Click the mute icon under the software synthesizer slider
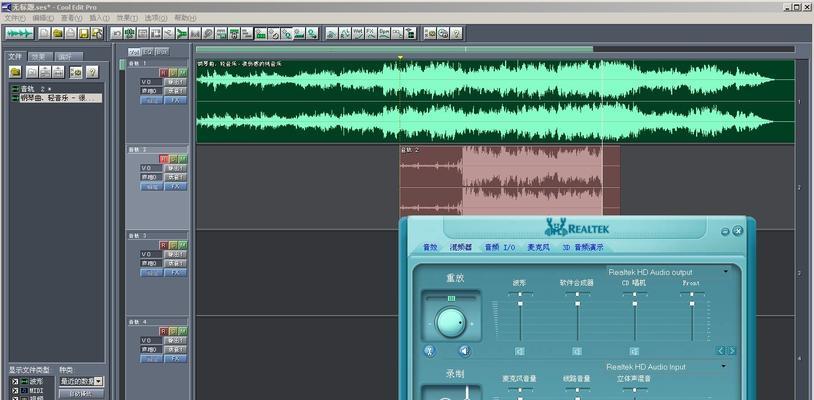814x400 pixels. pos(577,351)
